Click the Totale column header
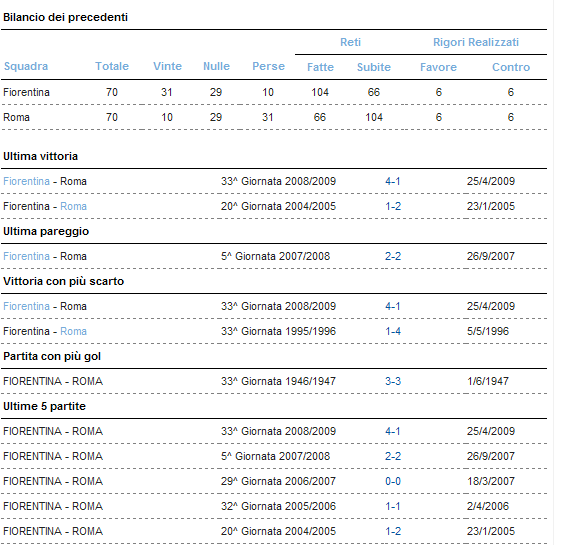This screenshot has height=545, width=563. pyautogui.click(x=112, y=66)
